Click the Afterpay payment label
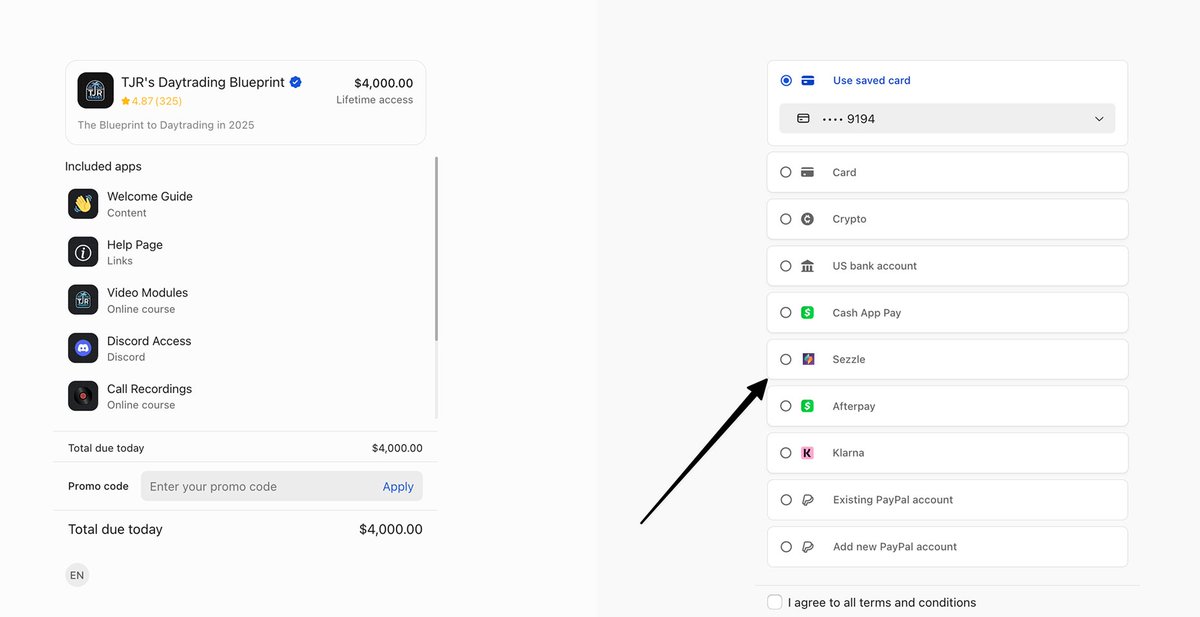1200x617 pixels. (854, 406)
